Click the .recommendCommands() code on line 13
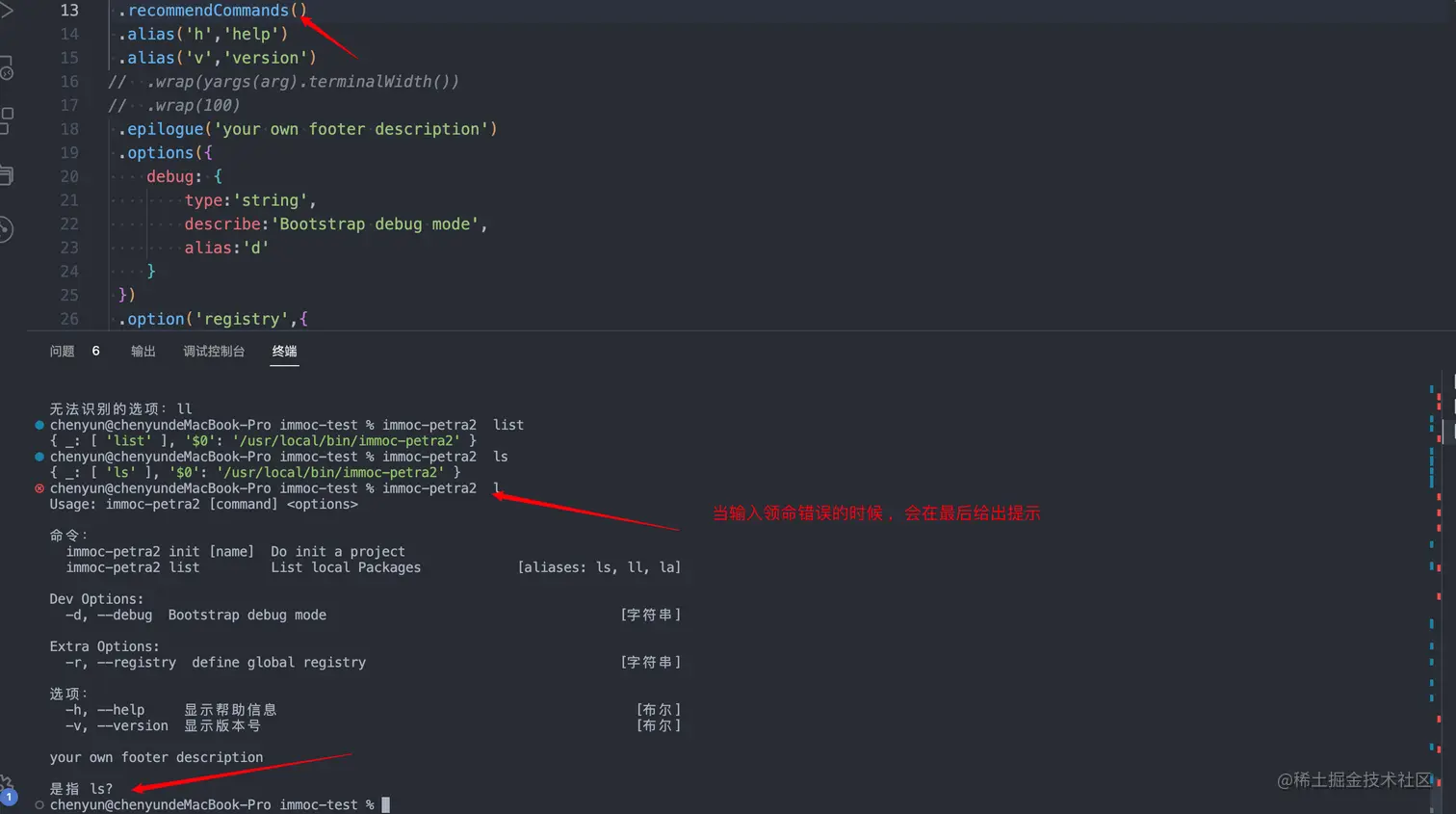Image resolution: width=1456 pixels, height=814 pixels. 212,11
